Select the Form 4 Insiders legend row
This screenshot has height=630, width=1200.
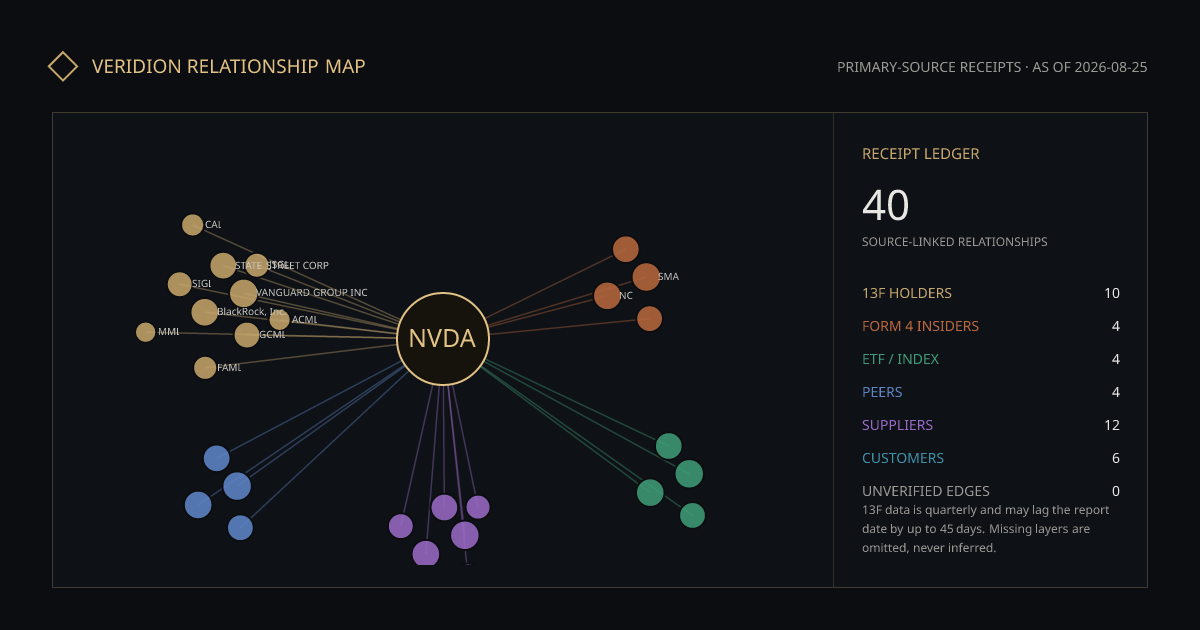pos(991,326)
